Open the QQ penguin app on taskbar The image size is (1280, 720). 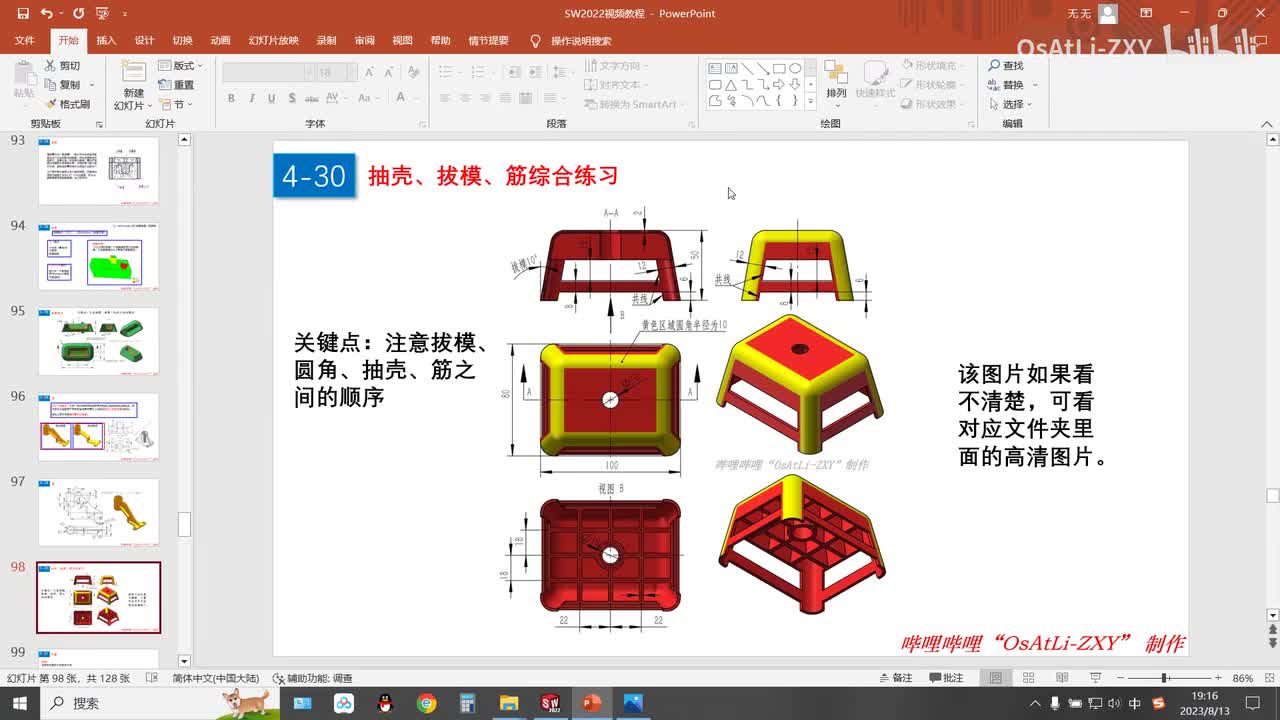coord(386,703)
